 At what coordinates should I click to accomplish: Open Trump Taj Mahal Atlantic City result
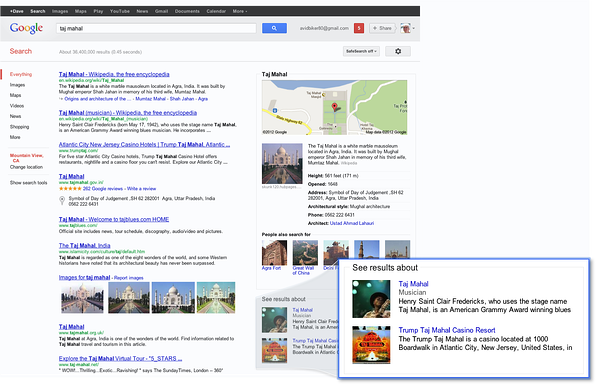tap(145, 145)
